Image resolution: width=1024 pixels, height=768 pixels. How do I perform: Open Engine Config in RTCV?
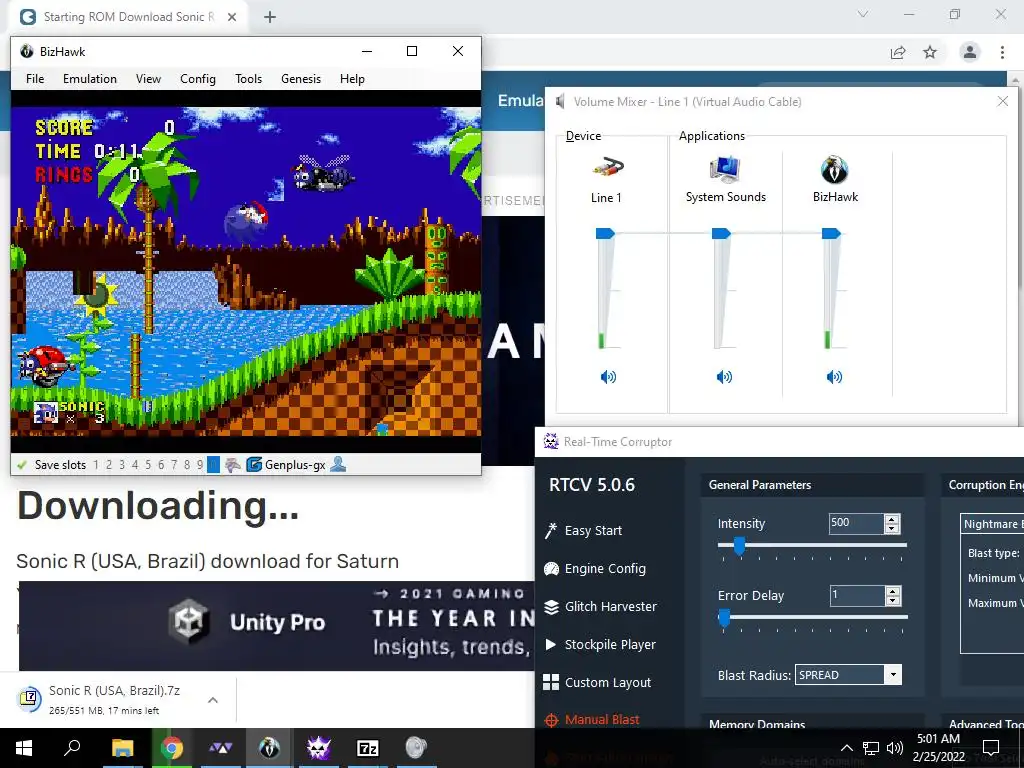pos(605,569)
